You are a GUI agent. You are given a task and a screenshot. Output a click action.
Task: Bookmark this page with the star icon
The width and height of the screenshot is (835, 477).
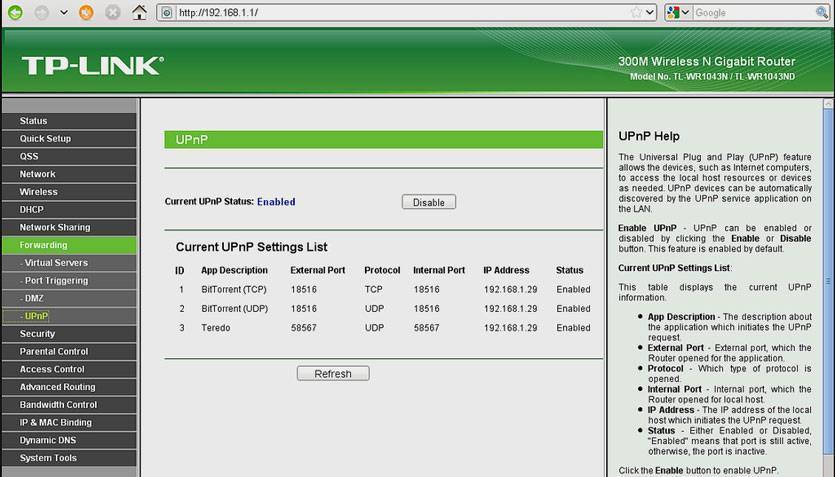pos(636,13)
